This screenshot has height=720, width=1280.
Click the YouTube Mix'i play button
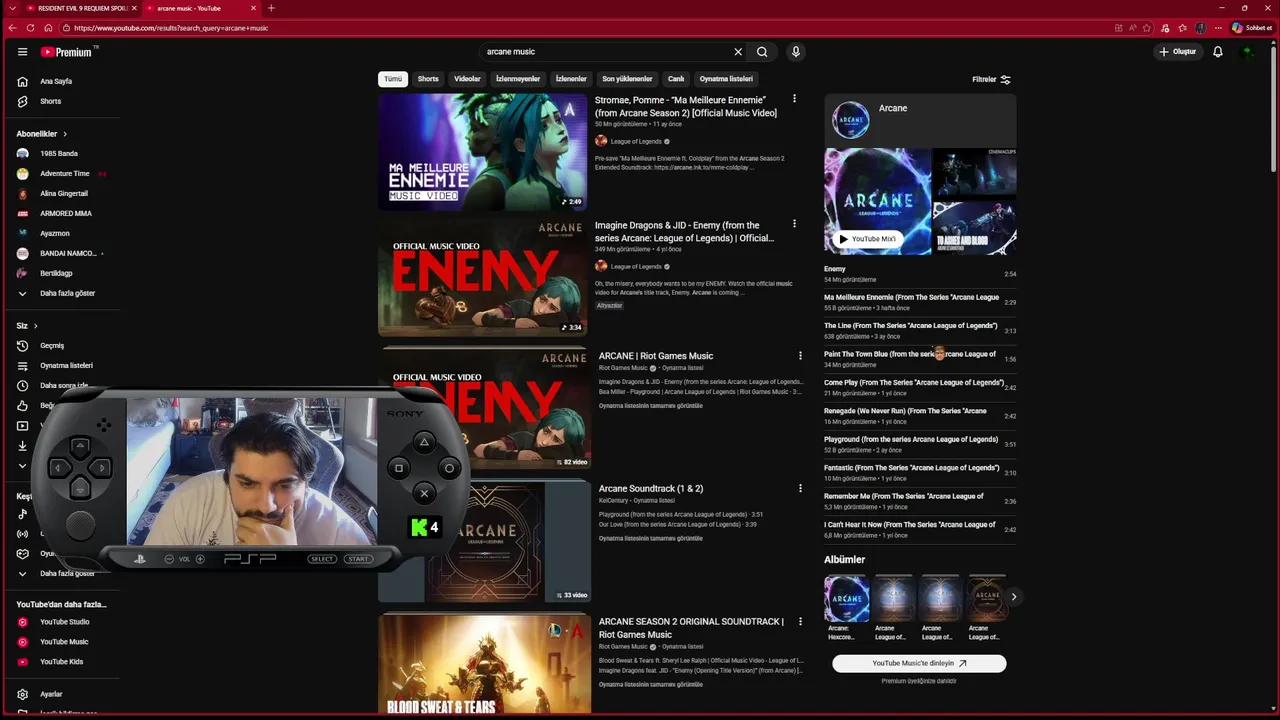point(867,239)
